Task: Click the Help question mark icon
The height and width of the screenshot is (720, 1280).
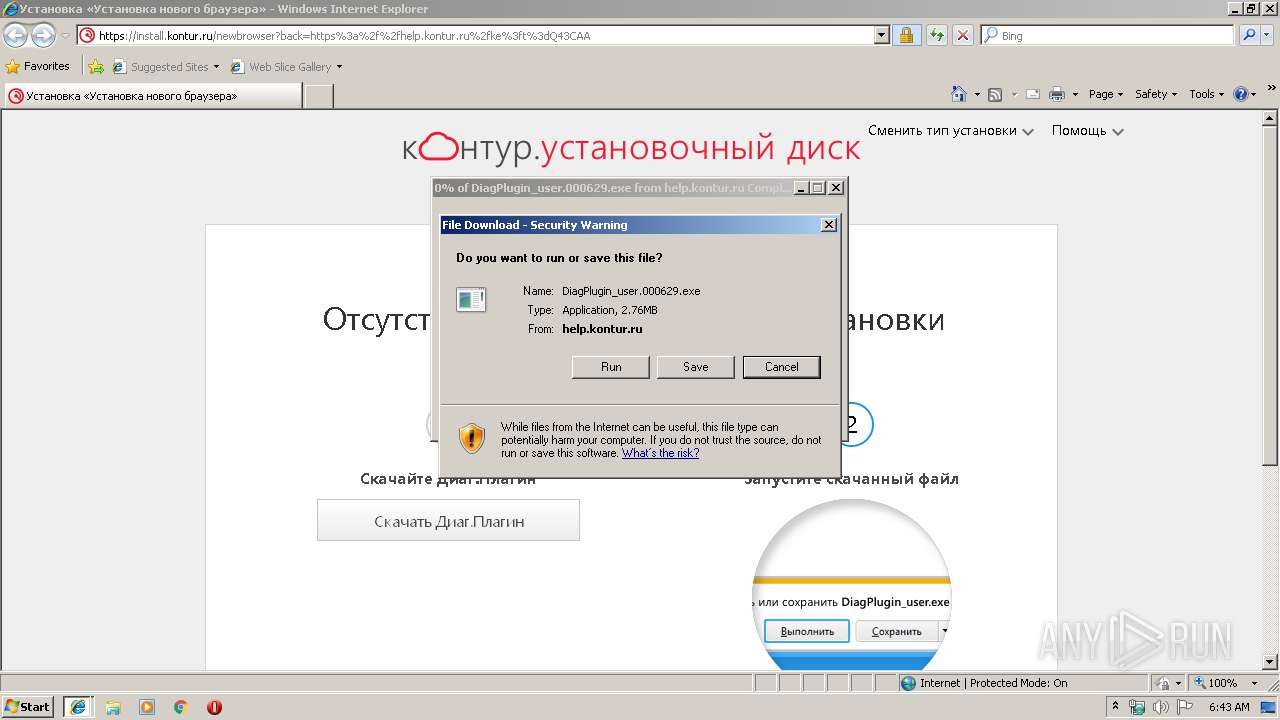Action: [1241, 94]
